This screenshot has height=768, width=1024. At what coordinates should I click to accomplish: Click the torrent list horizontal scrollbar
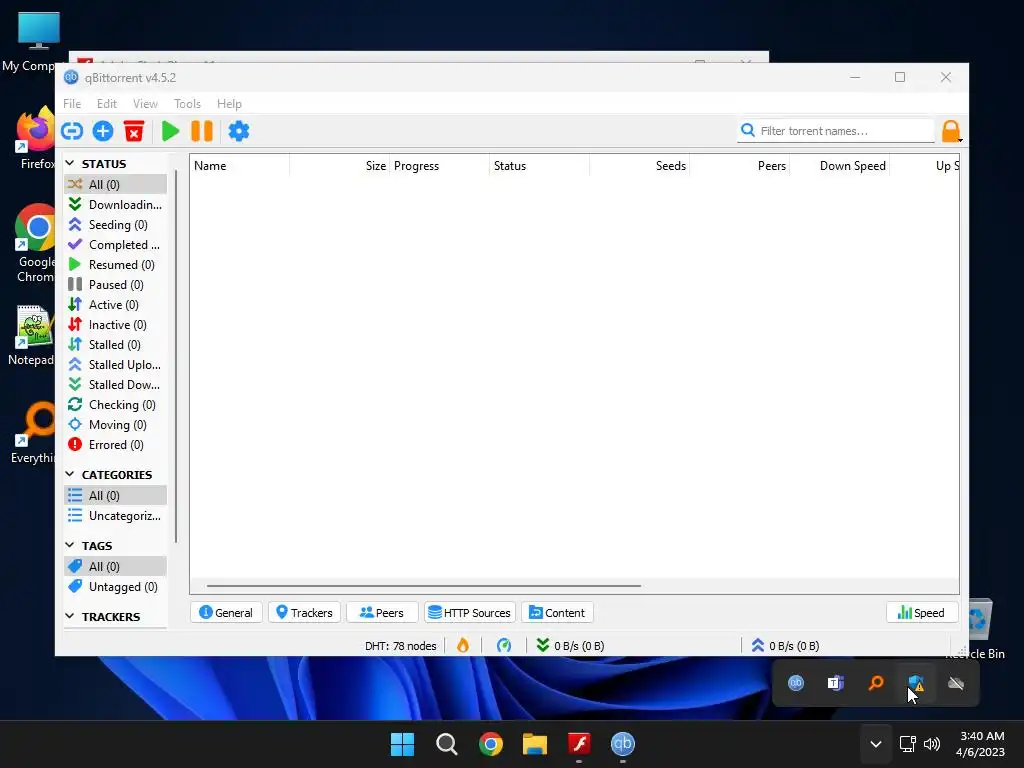[424, 586]
